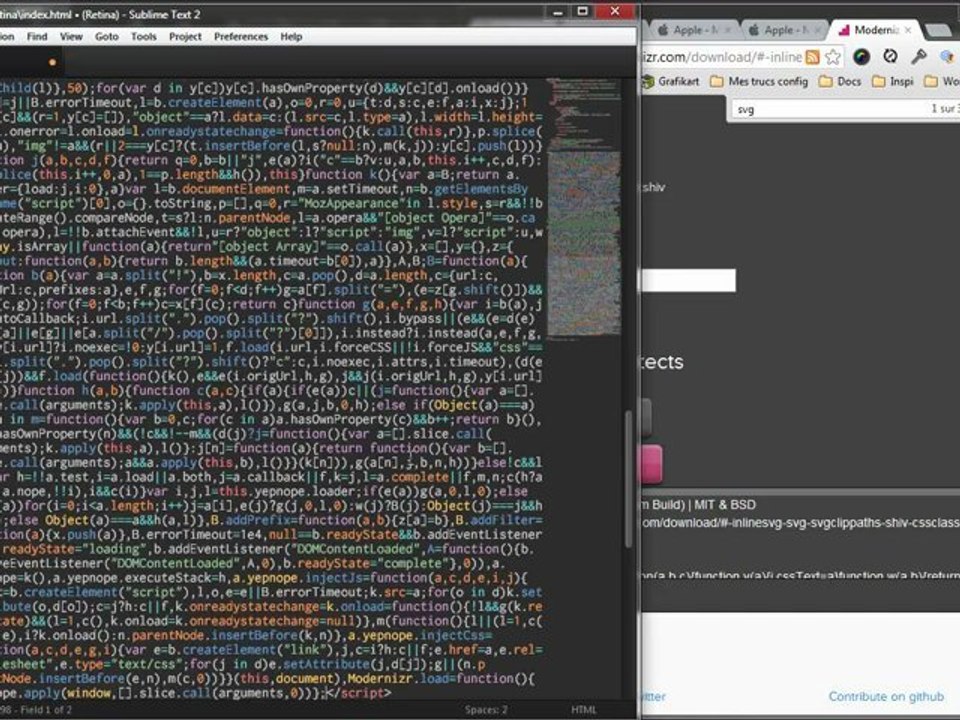Open the Help menu in Sublime Text
Viewport: 960px width, 720px height.
click(291, 37)
